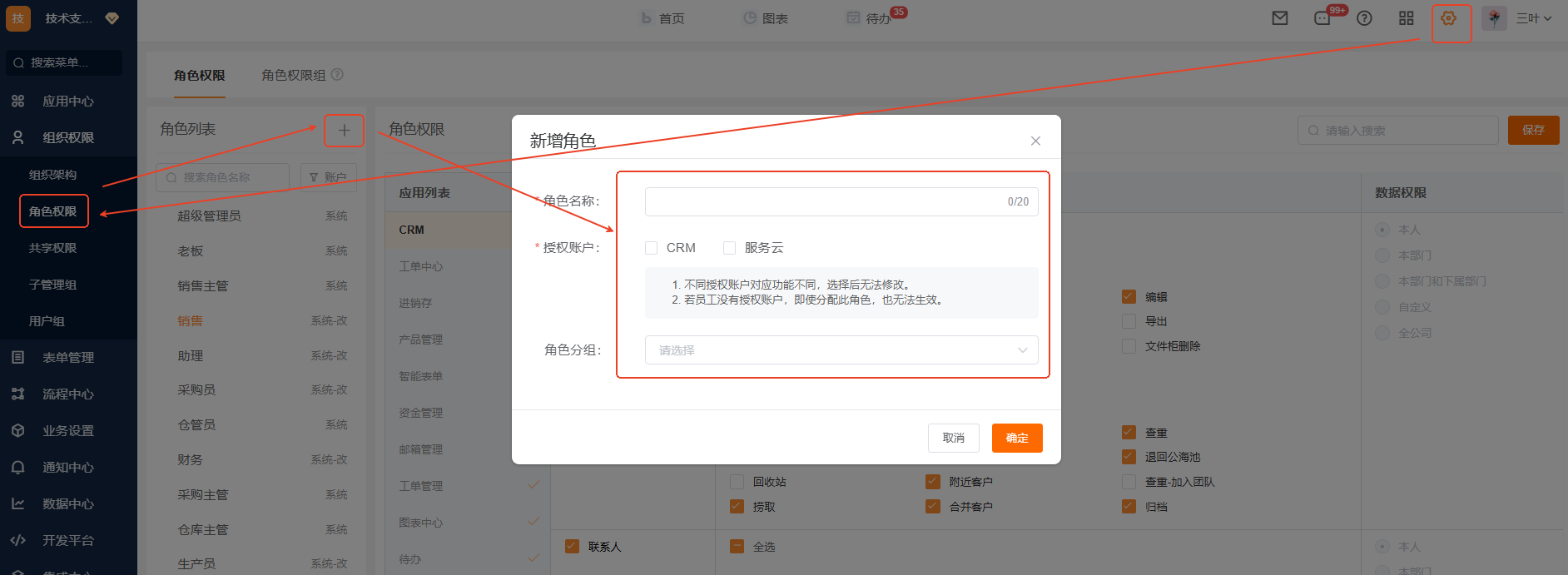Viewport: 1568px width, 575px height.
Task: Click the 流程中心 sidebar icon
Action: pyautogui.click(x=17, y=394)
